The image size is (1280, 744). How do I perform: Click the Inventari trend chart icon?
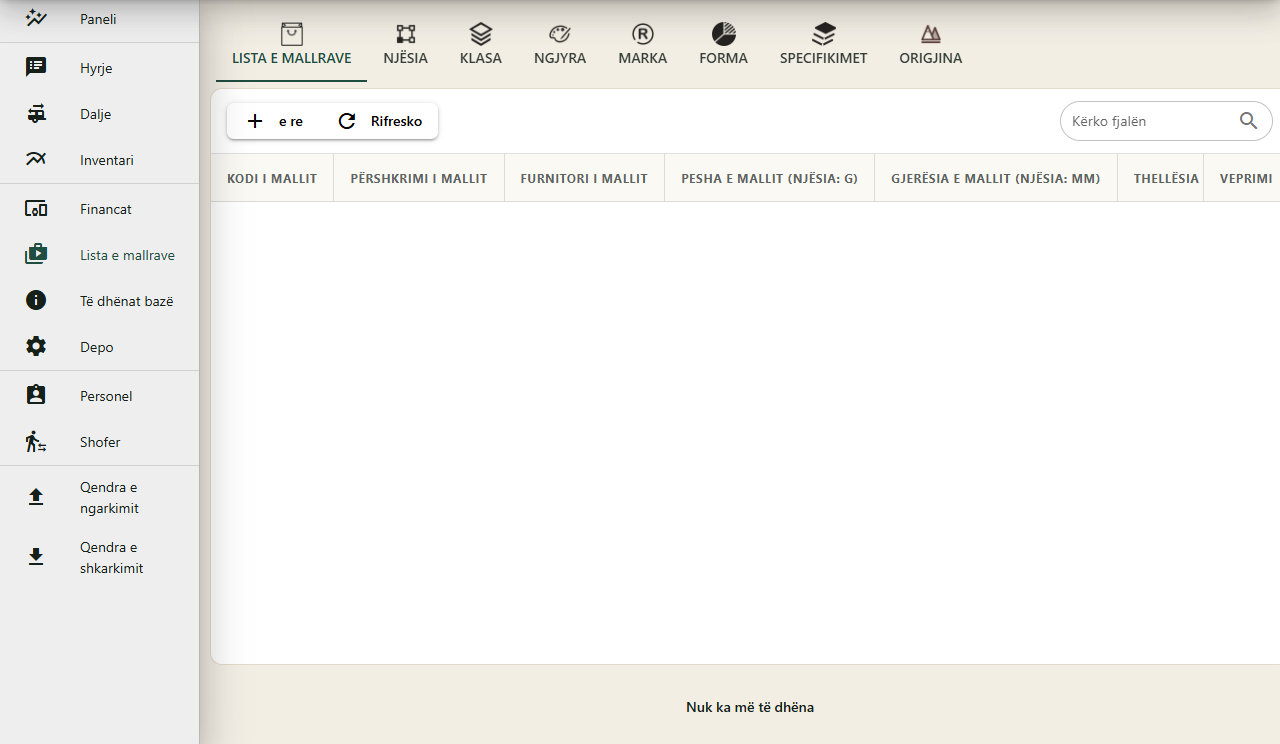tap(36, 159)
